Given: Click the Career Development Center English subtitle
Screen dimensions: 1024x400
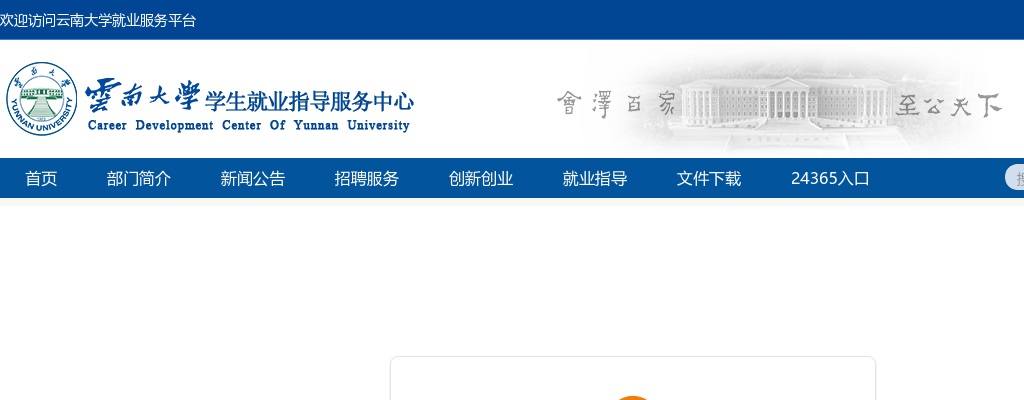Looking at the screenshot, I should pyautogui.click(x=249, y=126).
